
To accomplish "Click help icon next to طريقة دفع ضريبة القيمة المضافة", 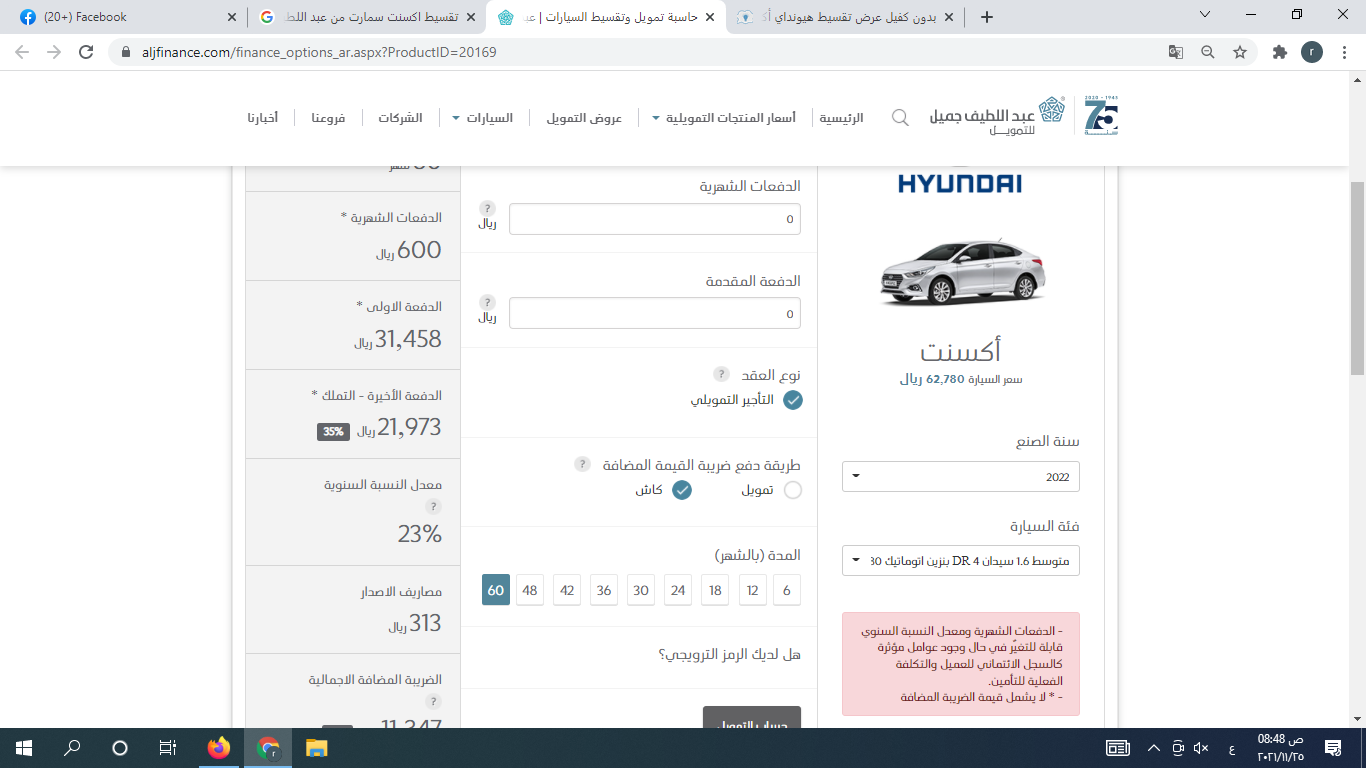I will [582, 464].
